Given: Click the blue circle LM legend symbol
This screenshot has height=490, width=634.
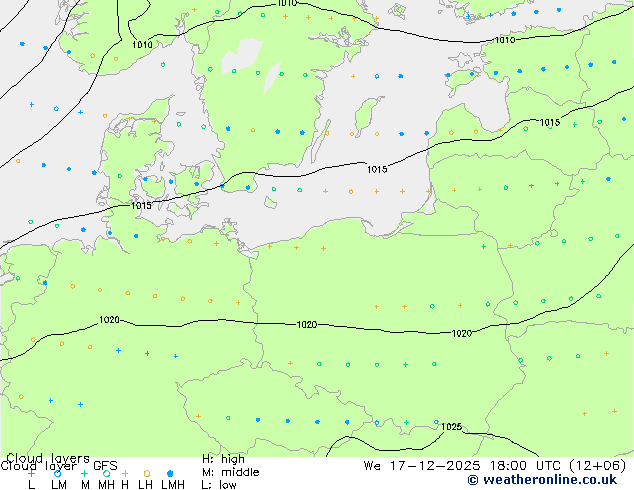Looking at the screenshot, I should [58, 473].
